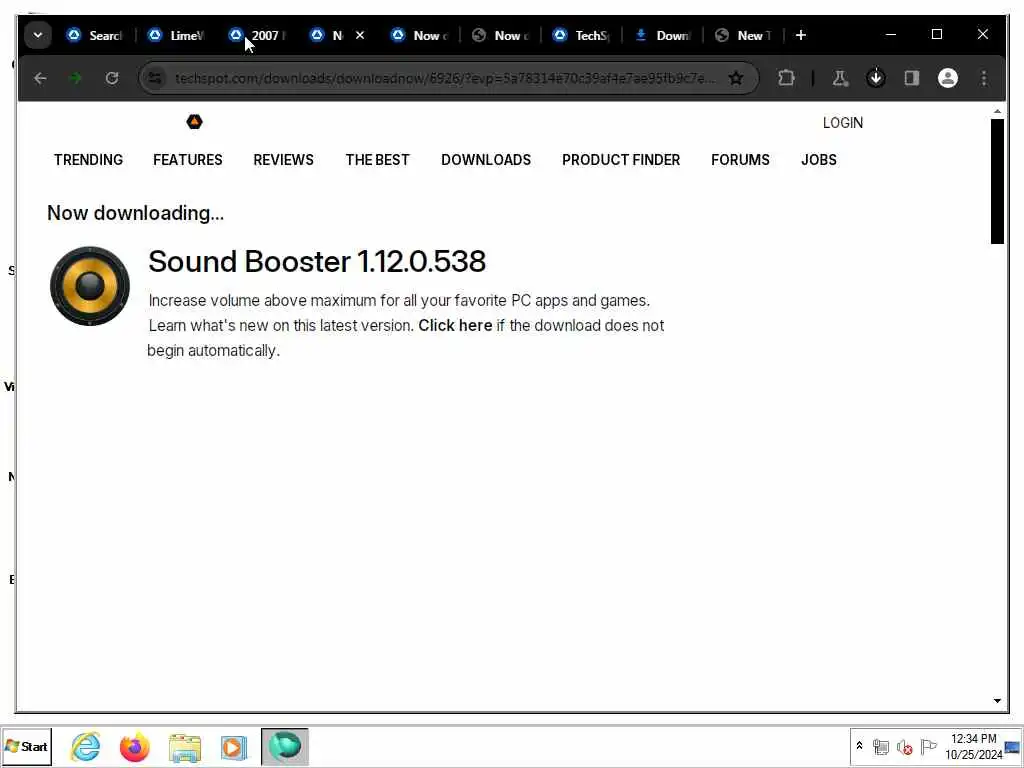The width and height of the screenshot is (1024, 768).
Task: Close the currently active tab
Action: [360, 35]
